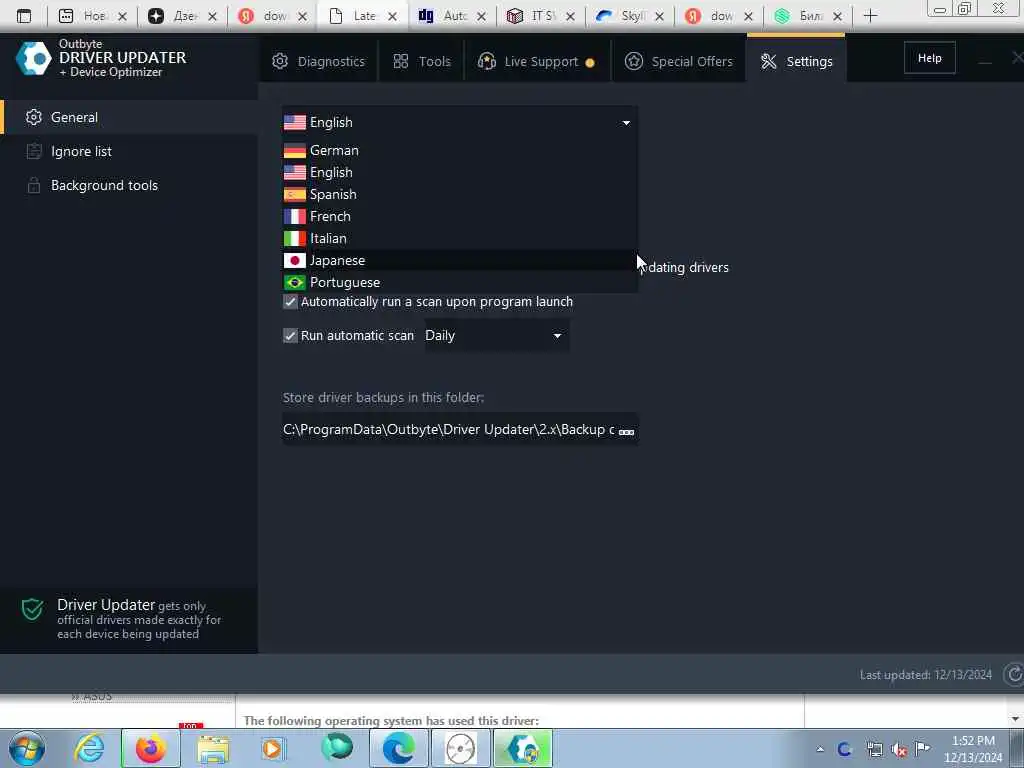
Task: Select General in the settings sidebar
Action: click(129, 118)
